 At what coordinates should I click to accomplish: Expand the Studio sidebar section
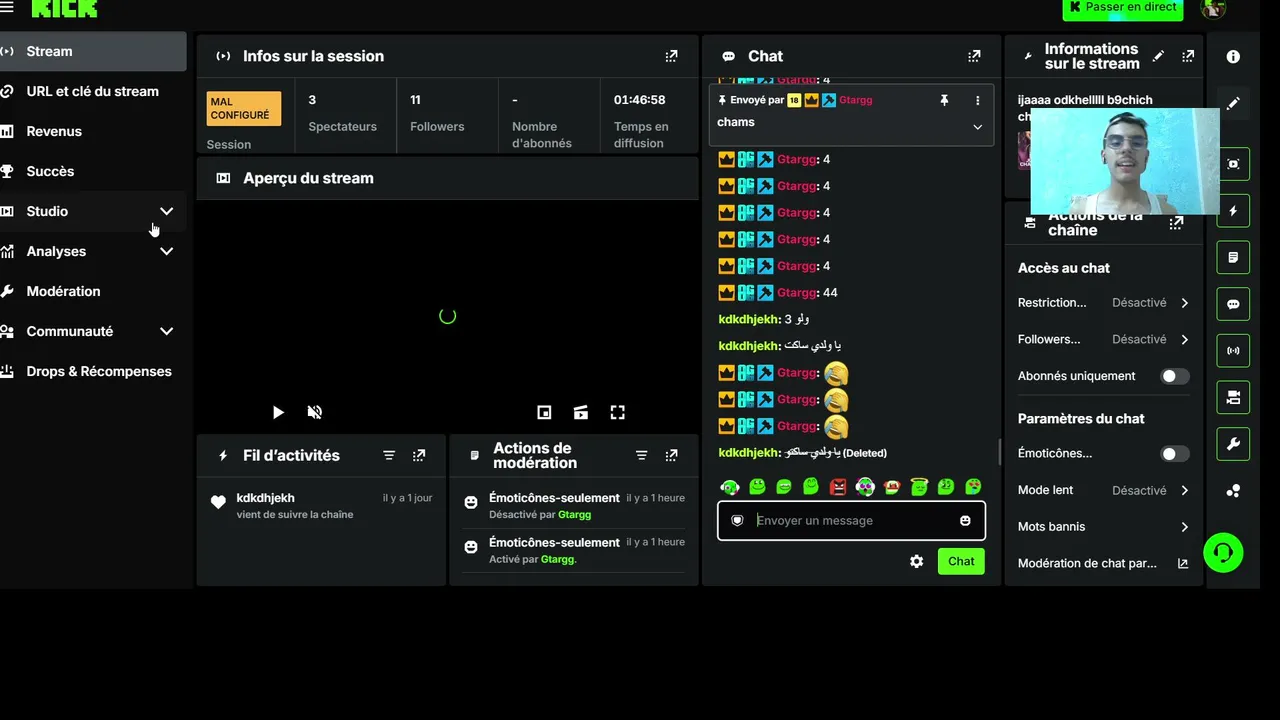click(166, 211)
